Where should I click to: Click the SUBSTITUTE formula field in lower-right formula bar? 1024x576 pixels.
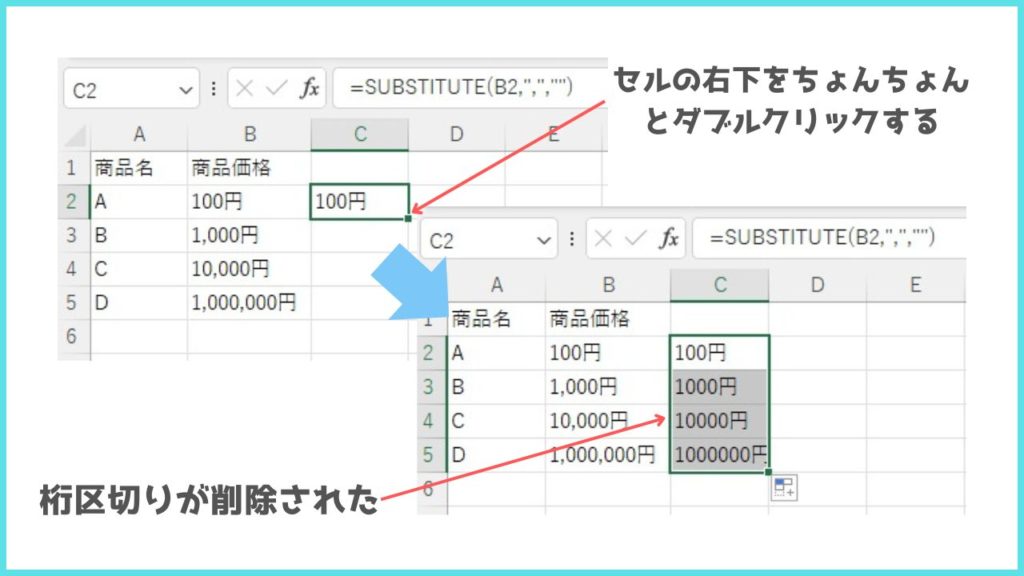(820, 239)
